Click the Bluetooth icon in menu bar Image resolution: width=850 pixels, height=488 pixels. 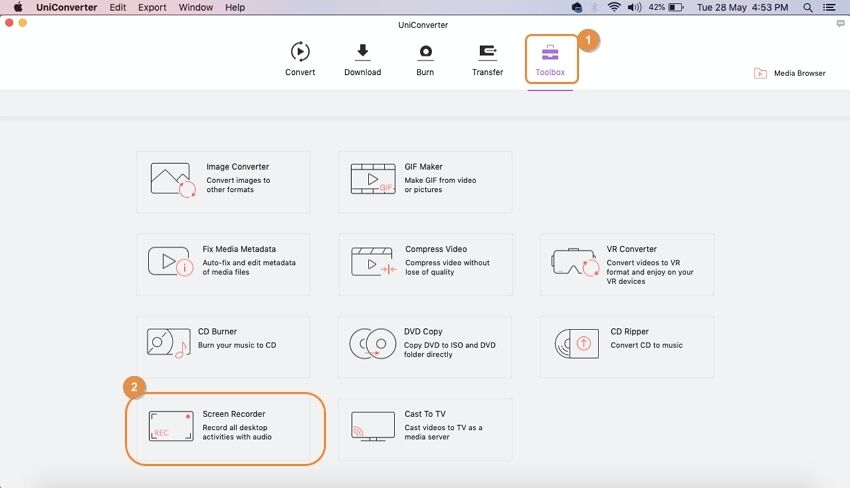594,8
